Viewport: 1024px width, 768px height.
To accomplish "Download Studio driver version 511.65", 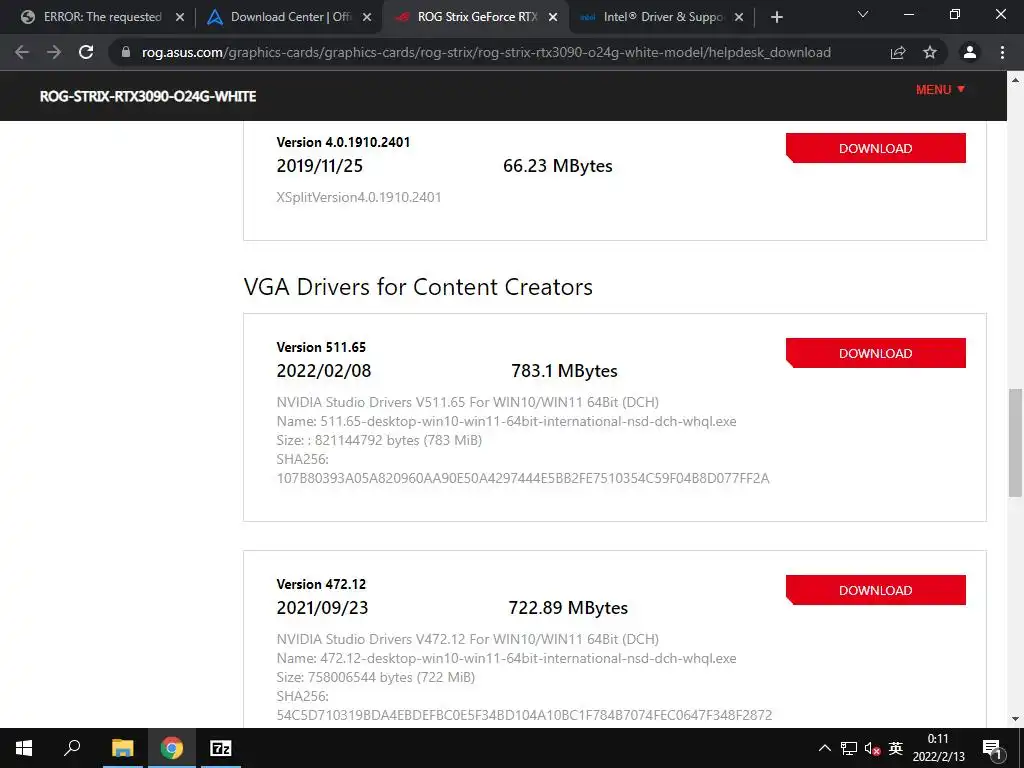I will coord(876,353).
